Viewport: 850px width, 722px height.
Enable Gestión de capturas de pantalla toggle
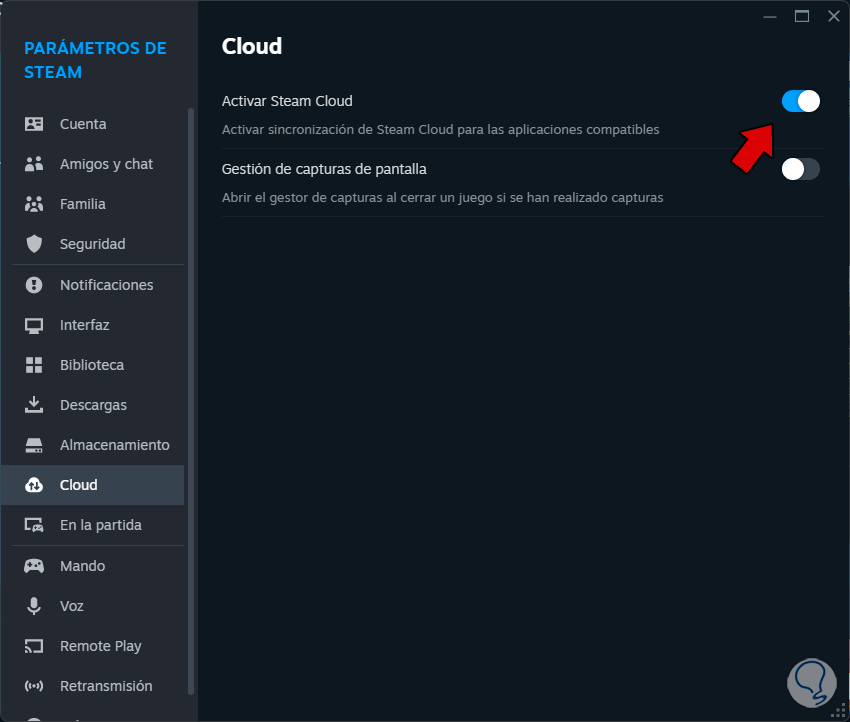click(x=800, y=169)
